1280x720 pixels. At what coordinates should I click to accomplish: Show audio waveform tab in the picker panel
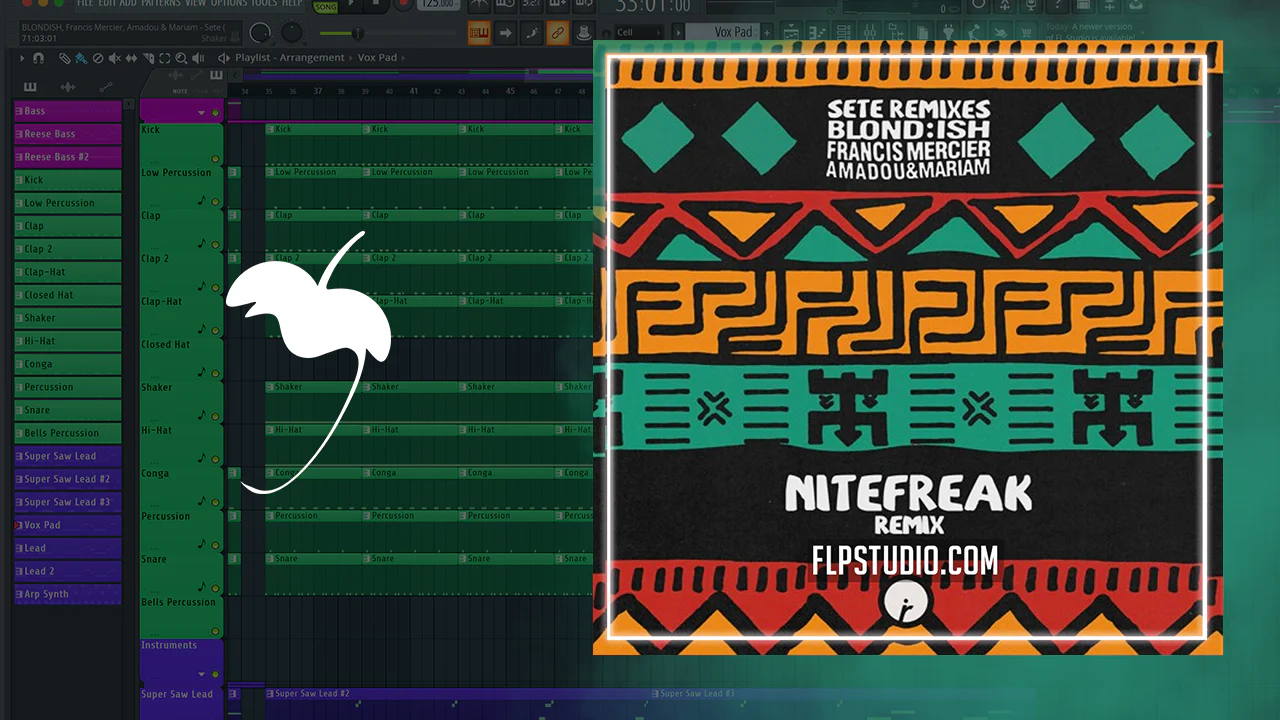tap(68, 87)
